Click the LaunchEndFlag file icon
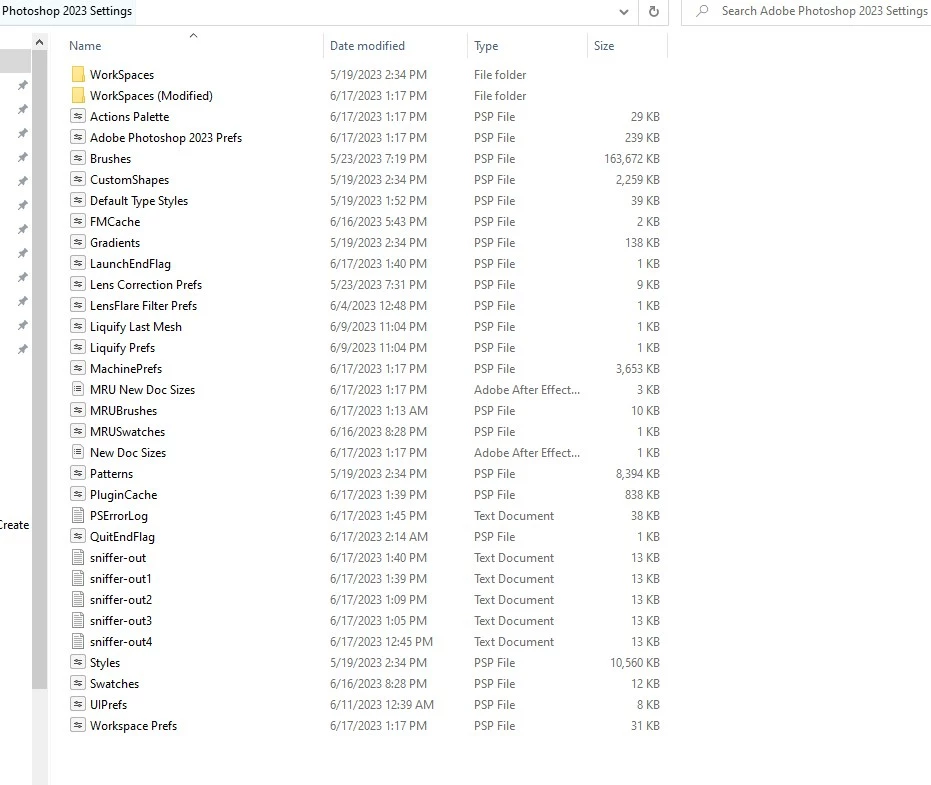Screen dimensions: 931x785 pos(78,263)
